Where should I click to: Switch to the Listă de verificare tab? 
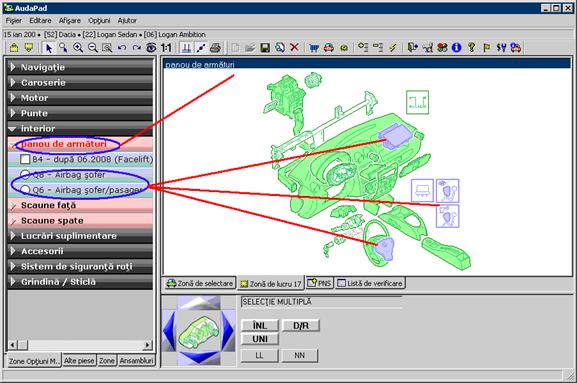pyautogui.click(x=370, y=283)
